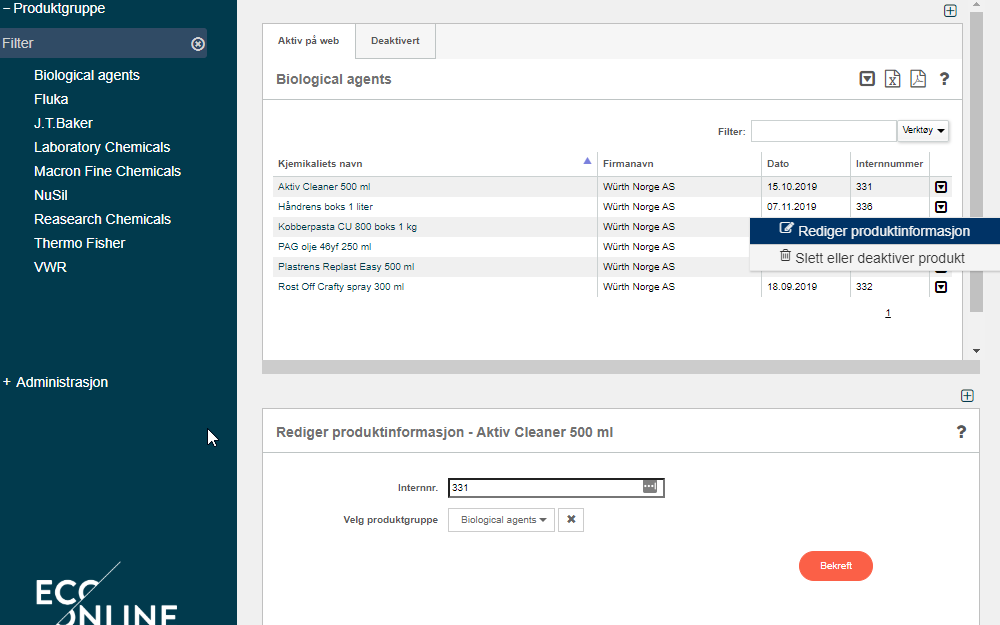Select the J.T.Baker product group
Viewport: 1000px width, 625px height.
(63, 123)
